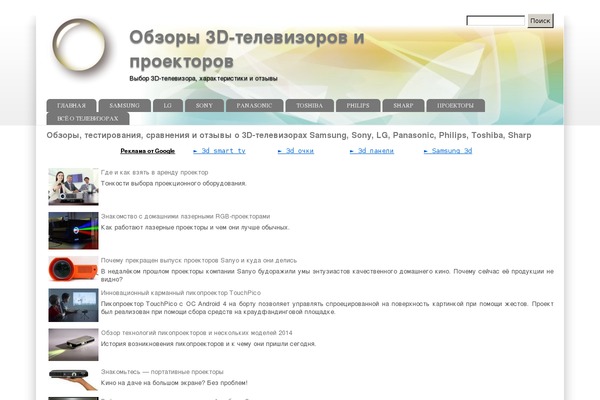This screenshot has height=400, width=600.
Task: Open the site title Обзоры 3D-телевизоров и проекторов
Action: [x=247, y=49]
